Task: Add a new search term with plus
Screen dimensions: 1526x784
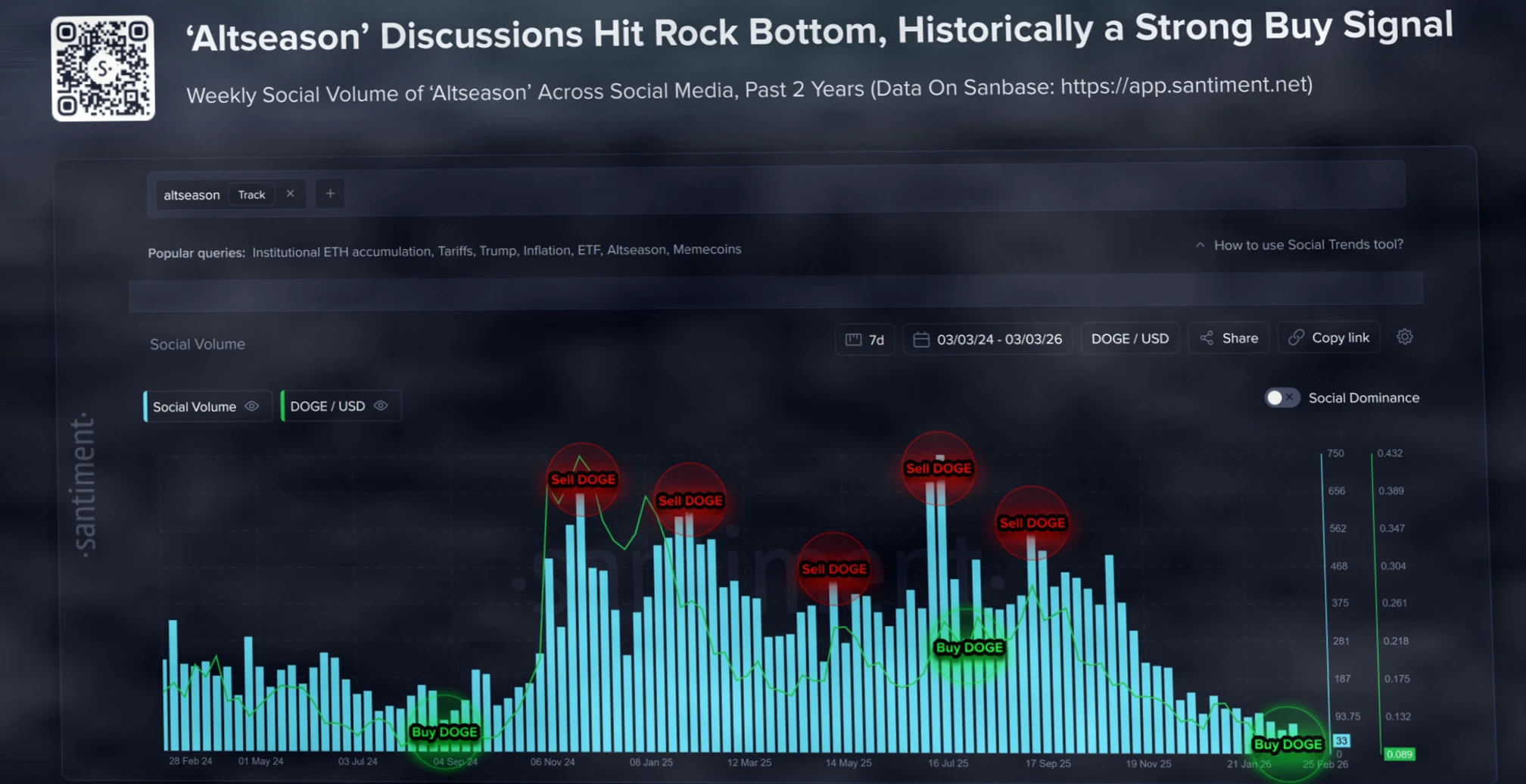Action: pyautogui.click(x=330, y=194)
